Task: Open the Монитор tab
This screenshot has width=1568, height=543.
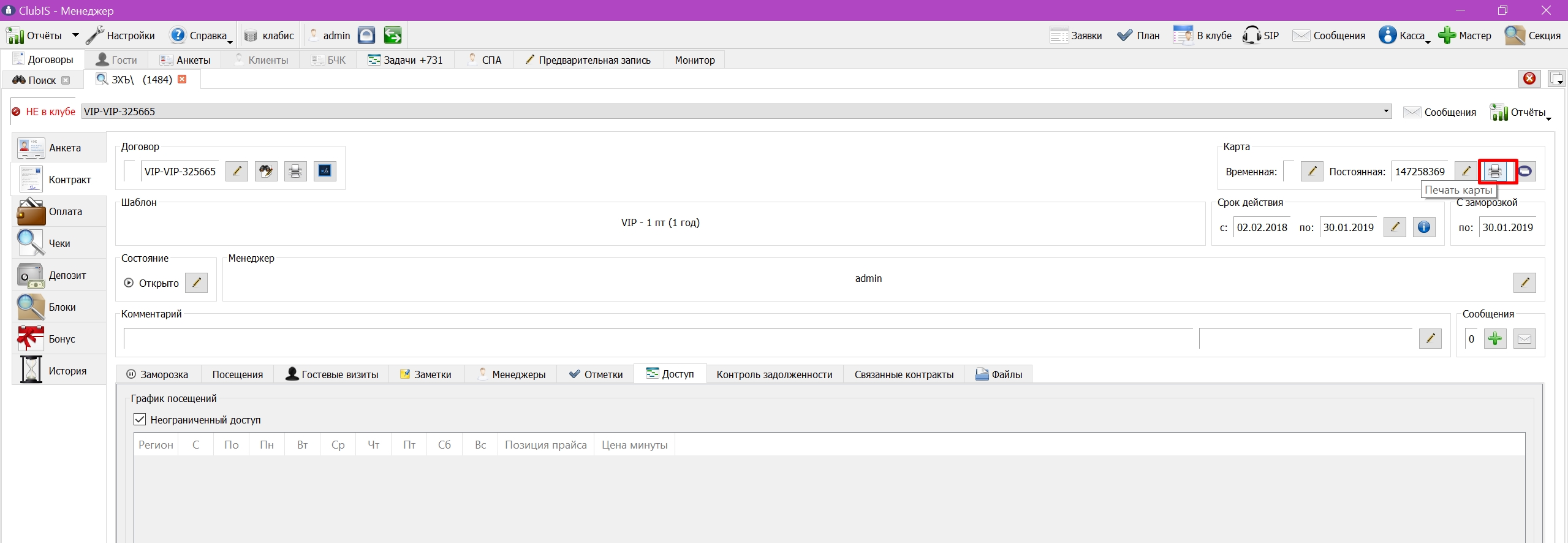Action: (x=695, y=60)
